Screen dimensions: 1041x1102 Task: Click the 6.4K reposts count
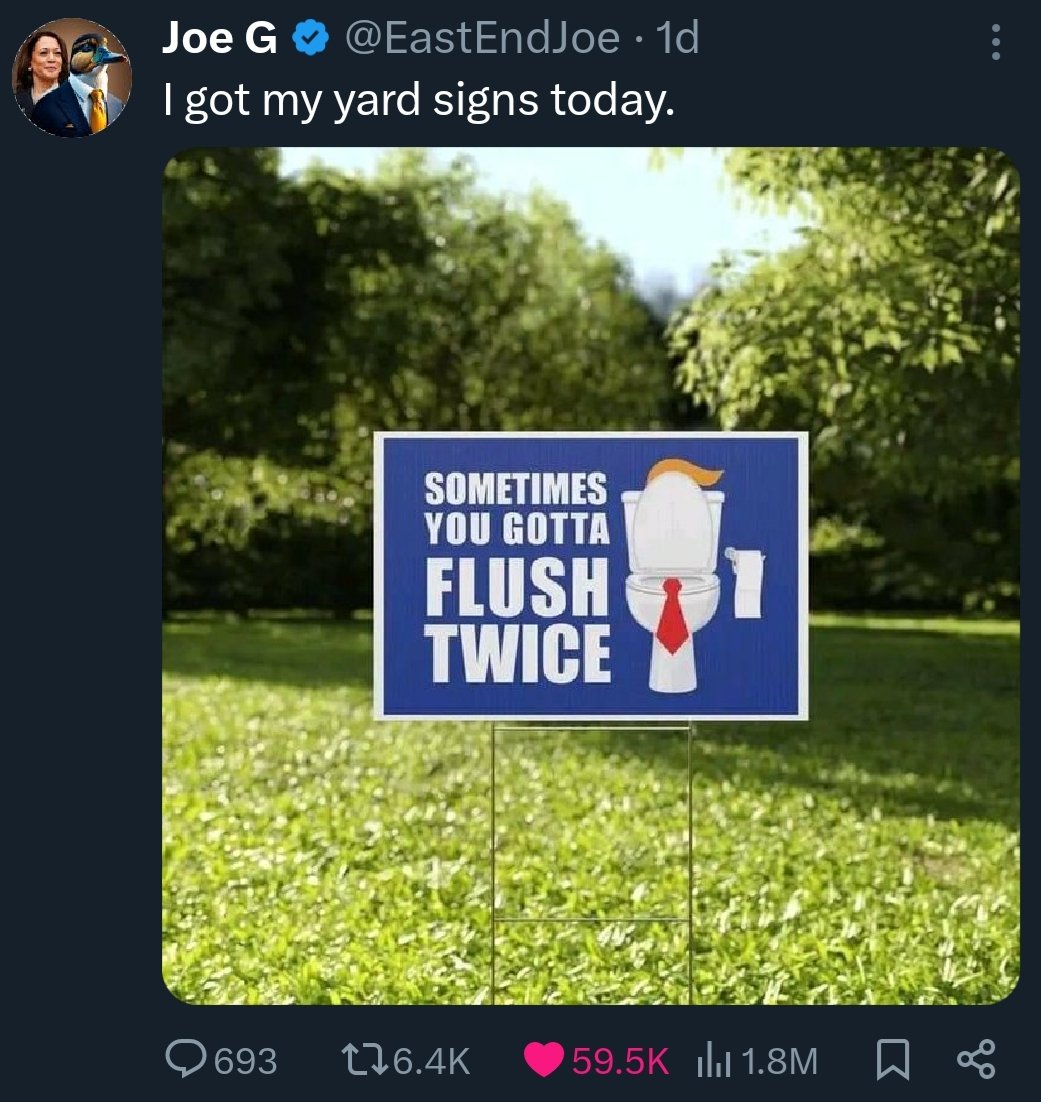pos(431,1061)
